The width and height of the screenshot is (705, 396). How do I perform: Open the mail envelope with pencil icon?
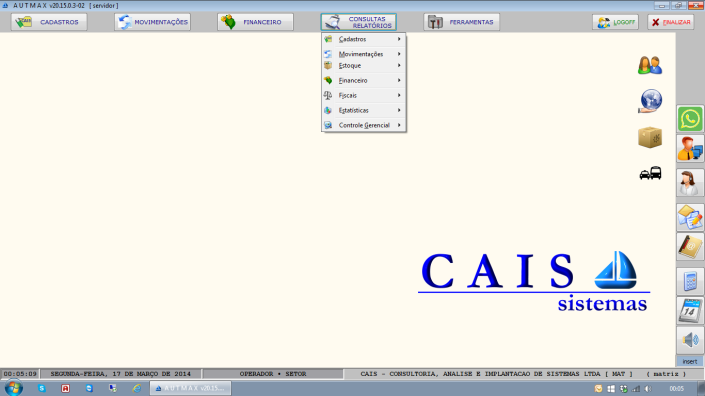(690, 218)
